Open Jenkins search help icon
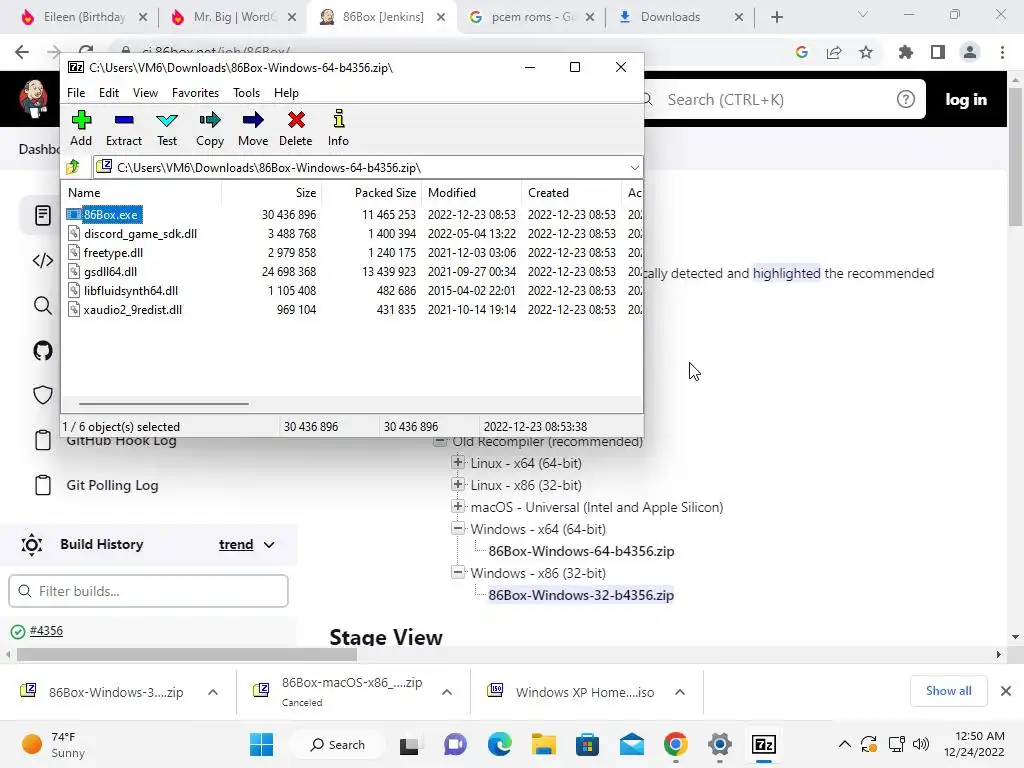Viewport: 1024px width, 768px height. tap(906, 99)
